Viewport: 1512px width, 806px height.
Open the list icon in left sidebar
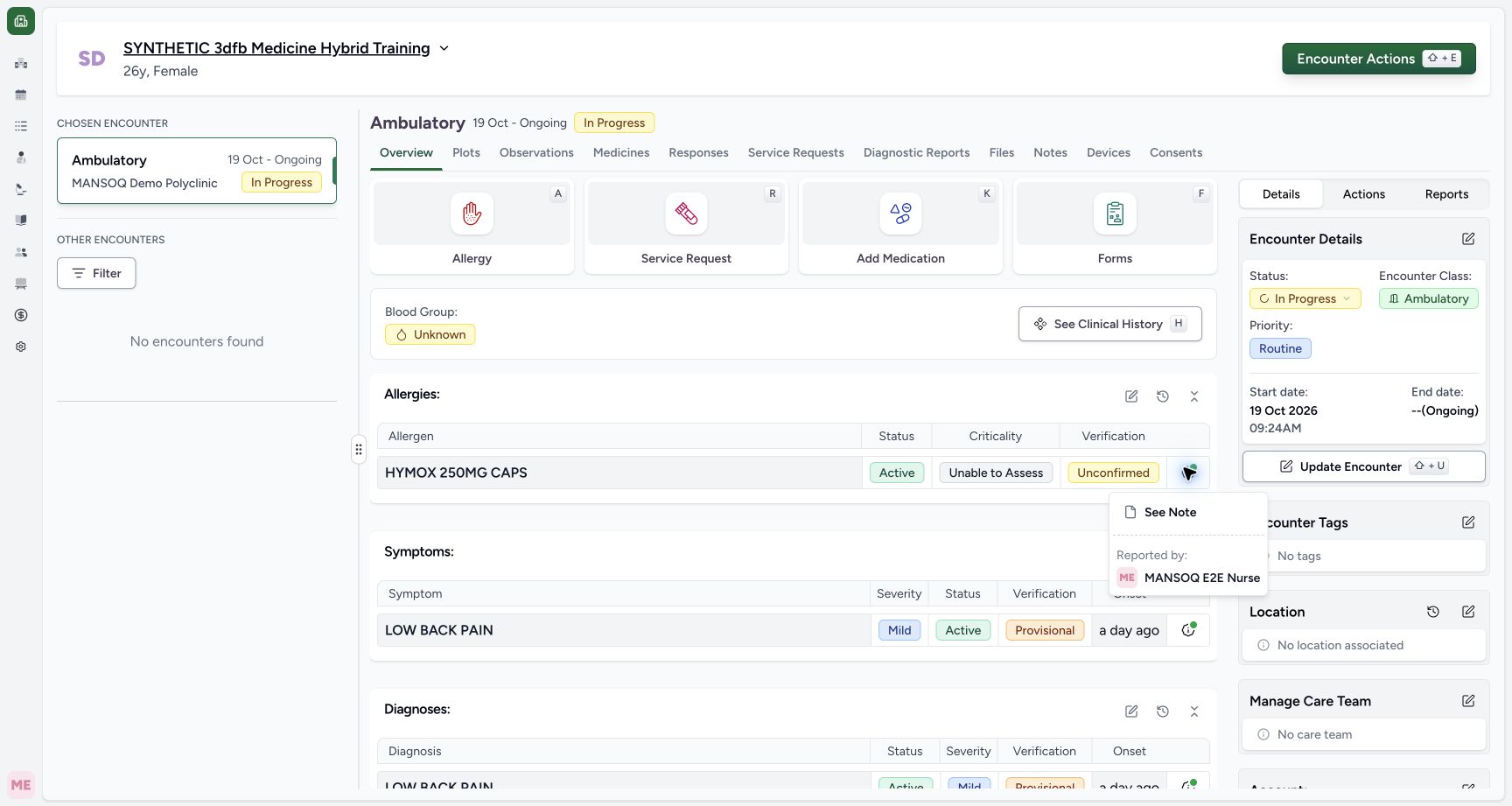[21, 126]
